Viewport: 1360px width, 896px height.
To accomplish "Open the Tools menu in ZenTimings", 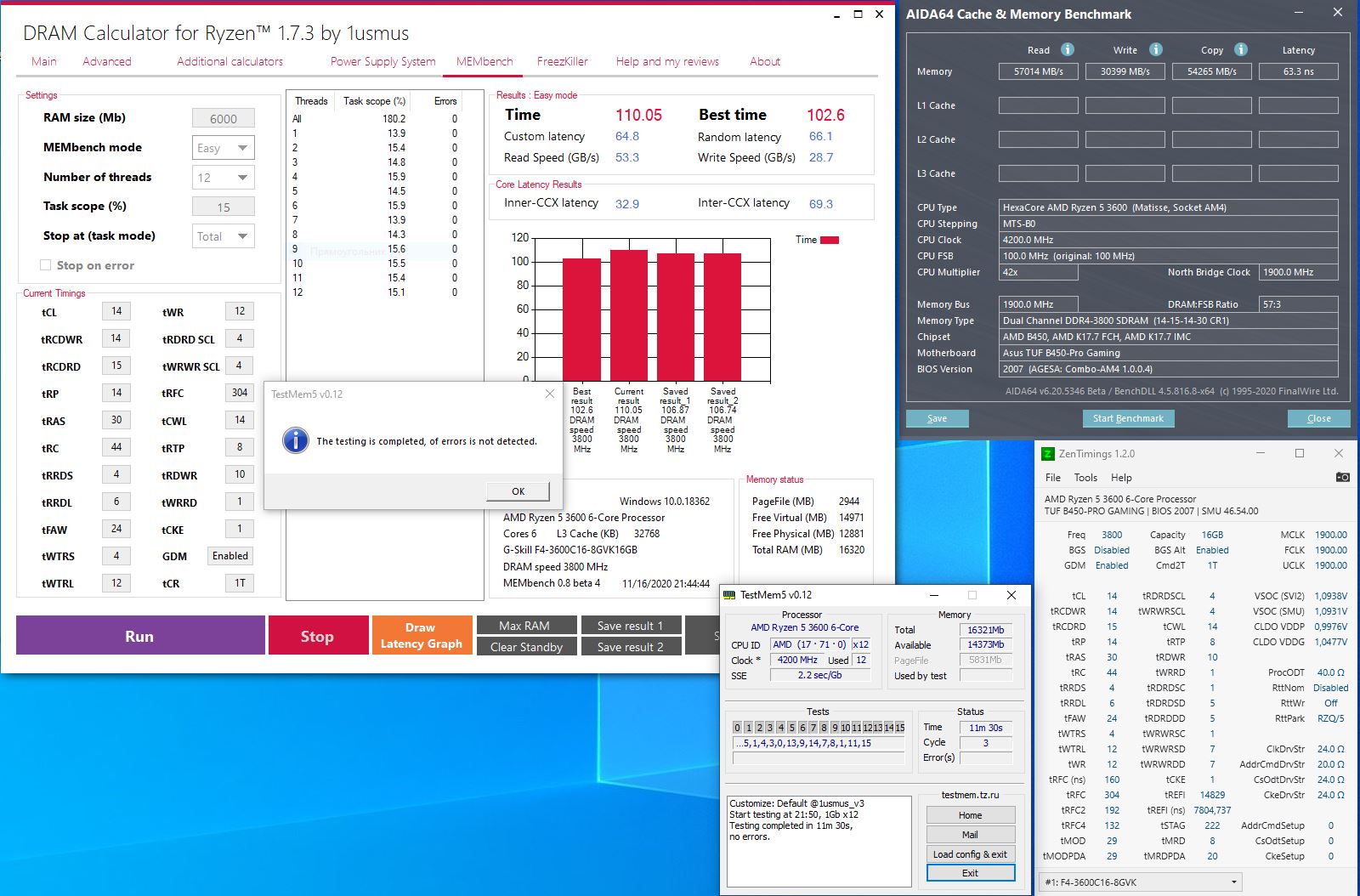I will (x=1085, y=478).
